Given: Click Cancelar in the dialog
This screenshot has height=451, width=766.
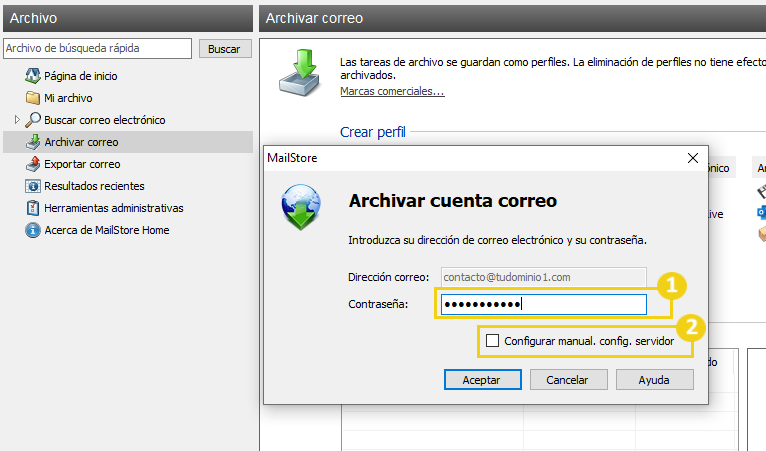Looking at the screenshot, I should click(x=569, y=380).
